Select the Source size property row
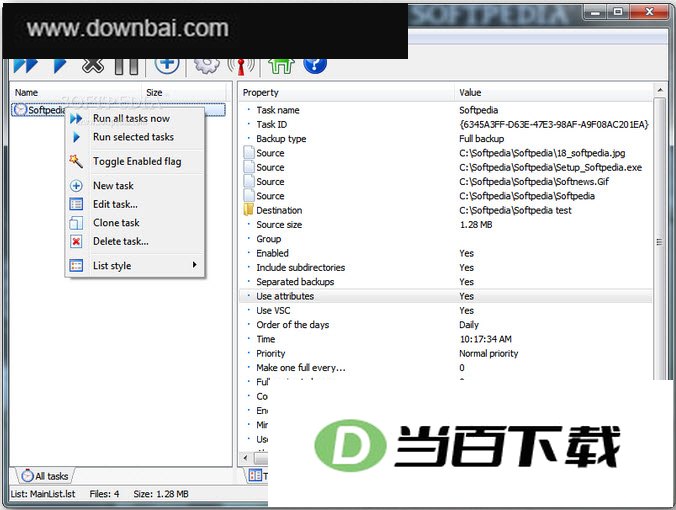 [445, 224]
